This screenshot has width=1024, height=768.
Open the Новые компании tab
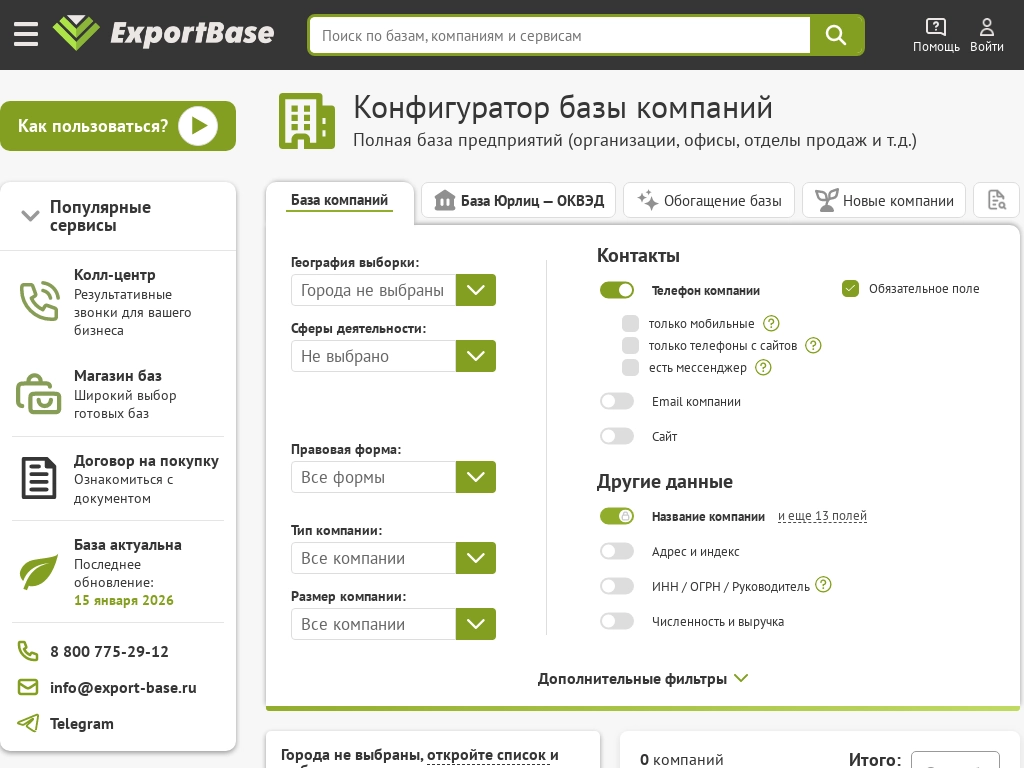click(x=884, y=200)
